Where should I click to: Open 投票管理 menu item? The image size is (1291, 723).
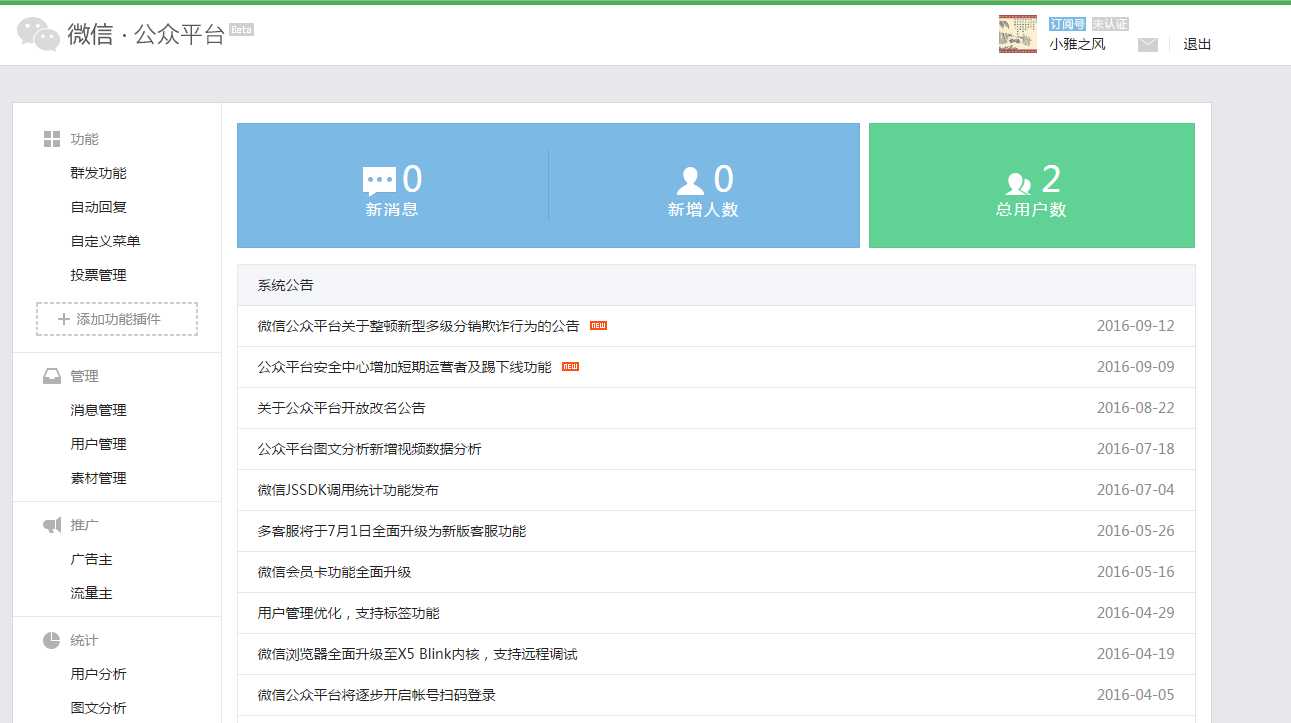(x=98, y=275)
